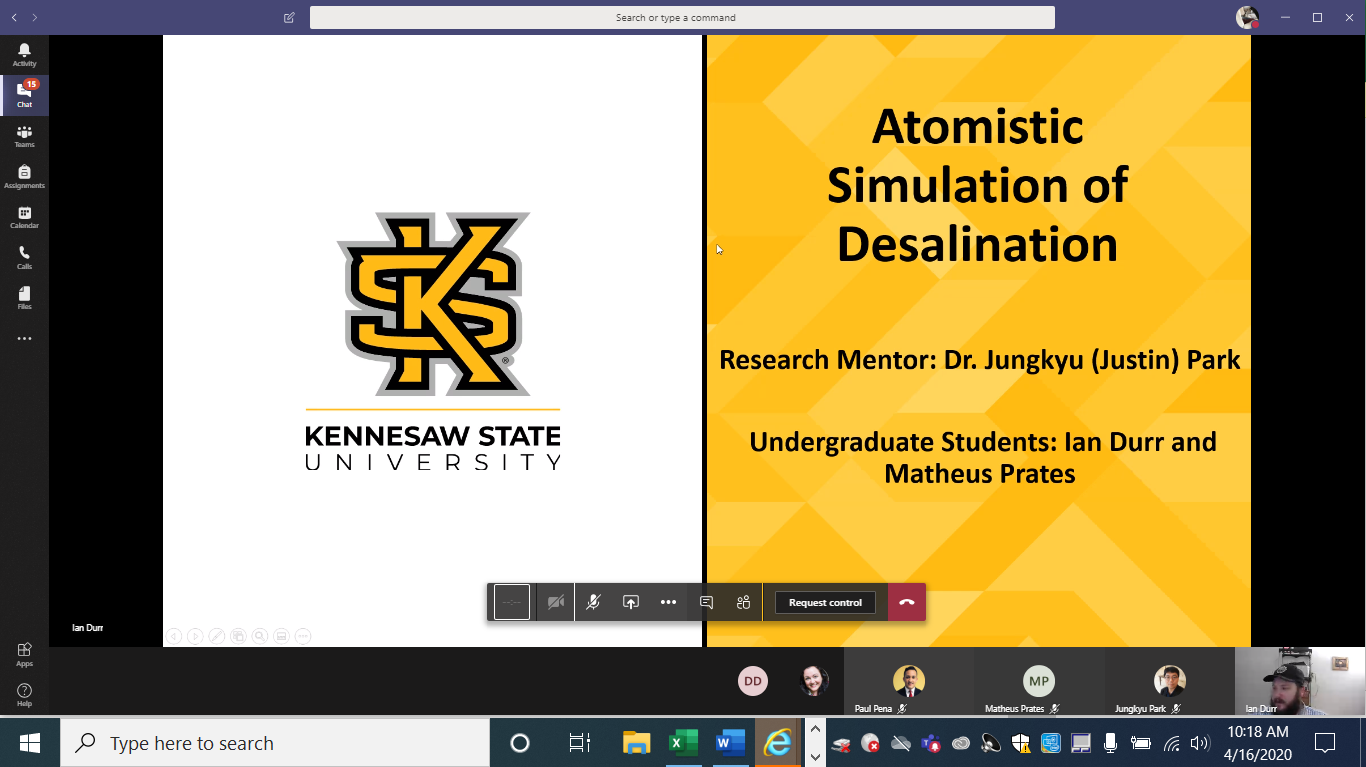Open profile picture menu at top right

pyautogui.click(x=1247, y=17)
